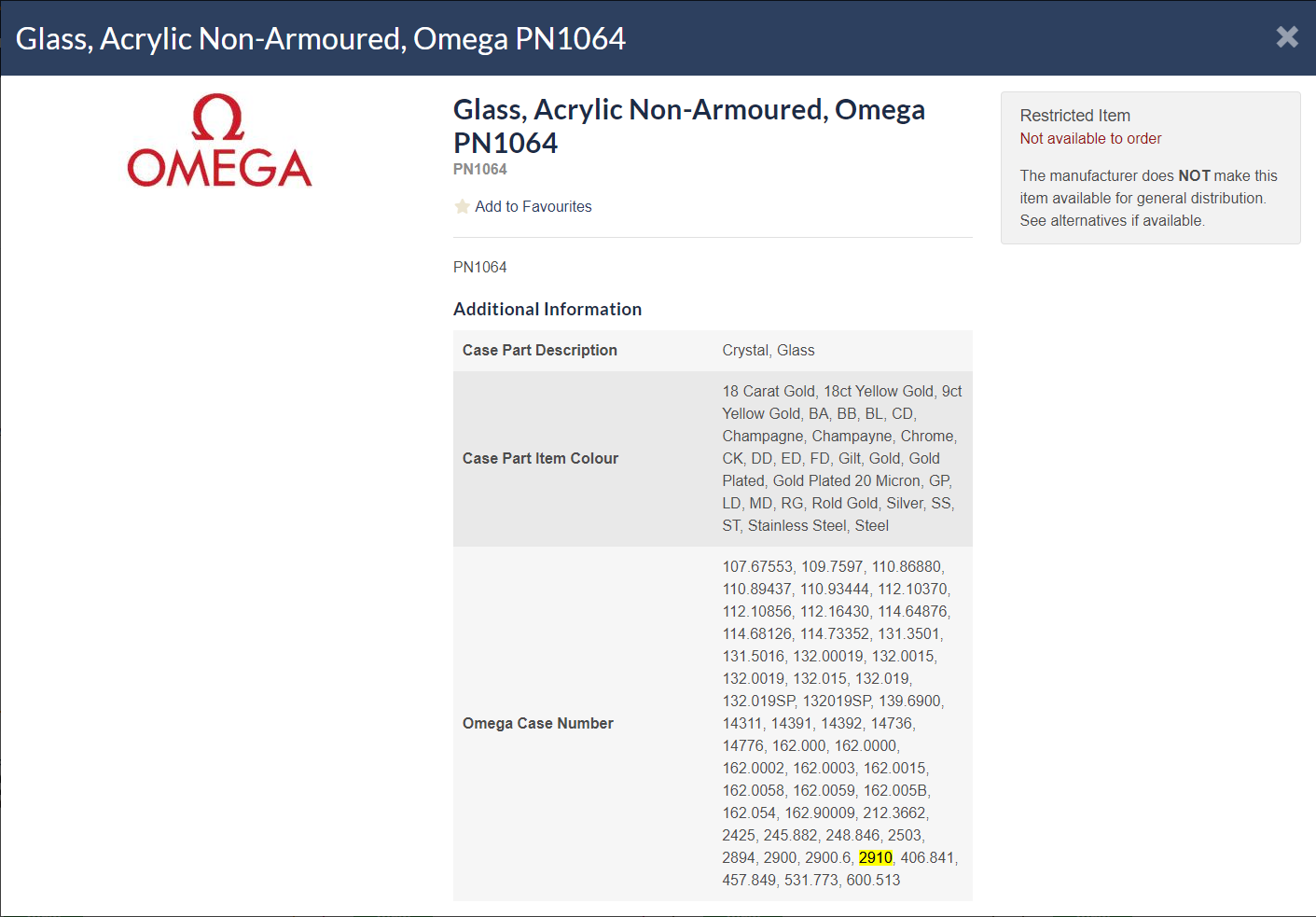Click the dialog header title text
The height and width of the screenshot is (917, 1316).
320,38
